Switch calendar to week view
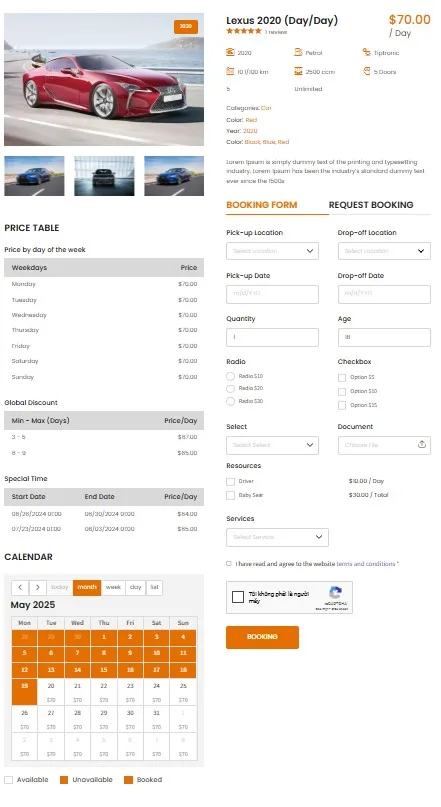The width and height of the screenshot is (441, 807). 113,587
